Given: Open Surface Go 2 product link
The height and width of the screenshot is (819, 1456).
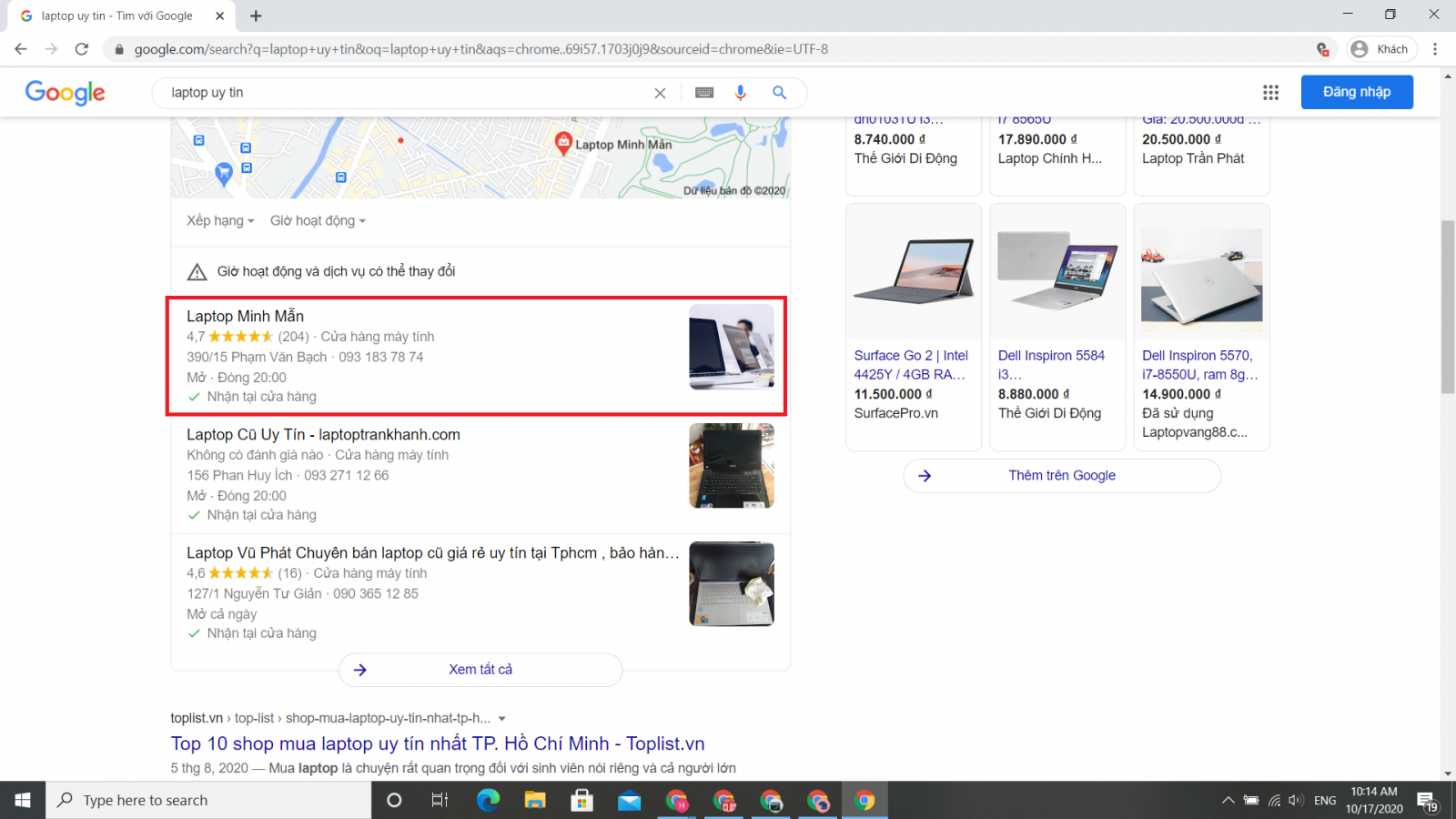Looking at the screenshot, I should [911, 365].
